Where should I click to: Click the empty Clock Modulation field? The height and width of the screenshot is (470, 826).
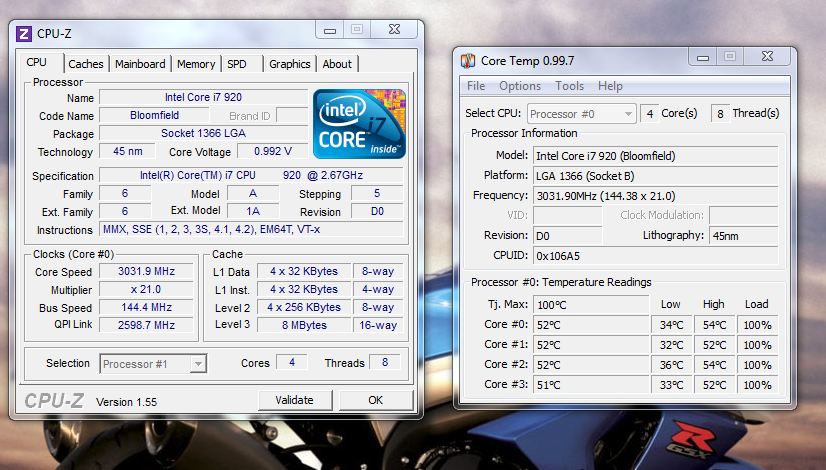(x=744, y=216)
